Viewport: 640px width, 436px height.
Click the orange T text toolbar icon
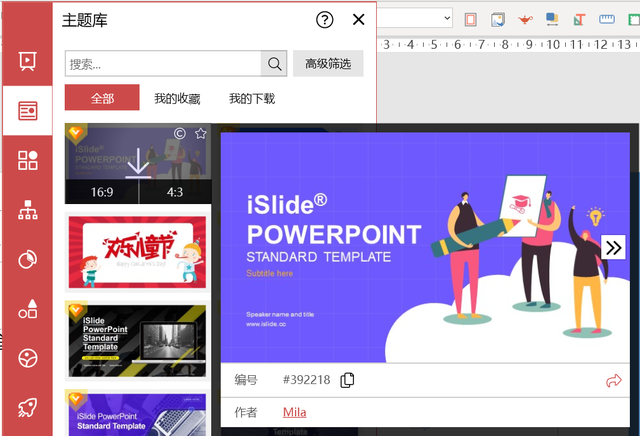579,20
